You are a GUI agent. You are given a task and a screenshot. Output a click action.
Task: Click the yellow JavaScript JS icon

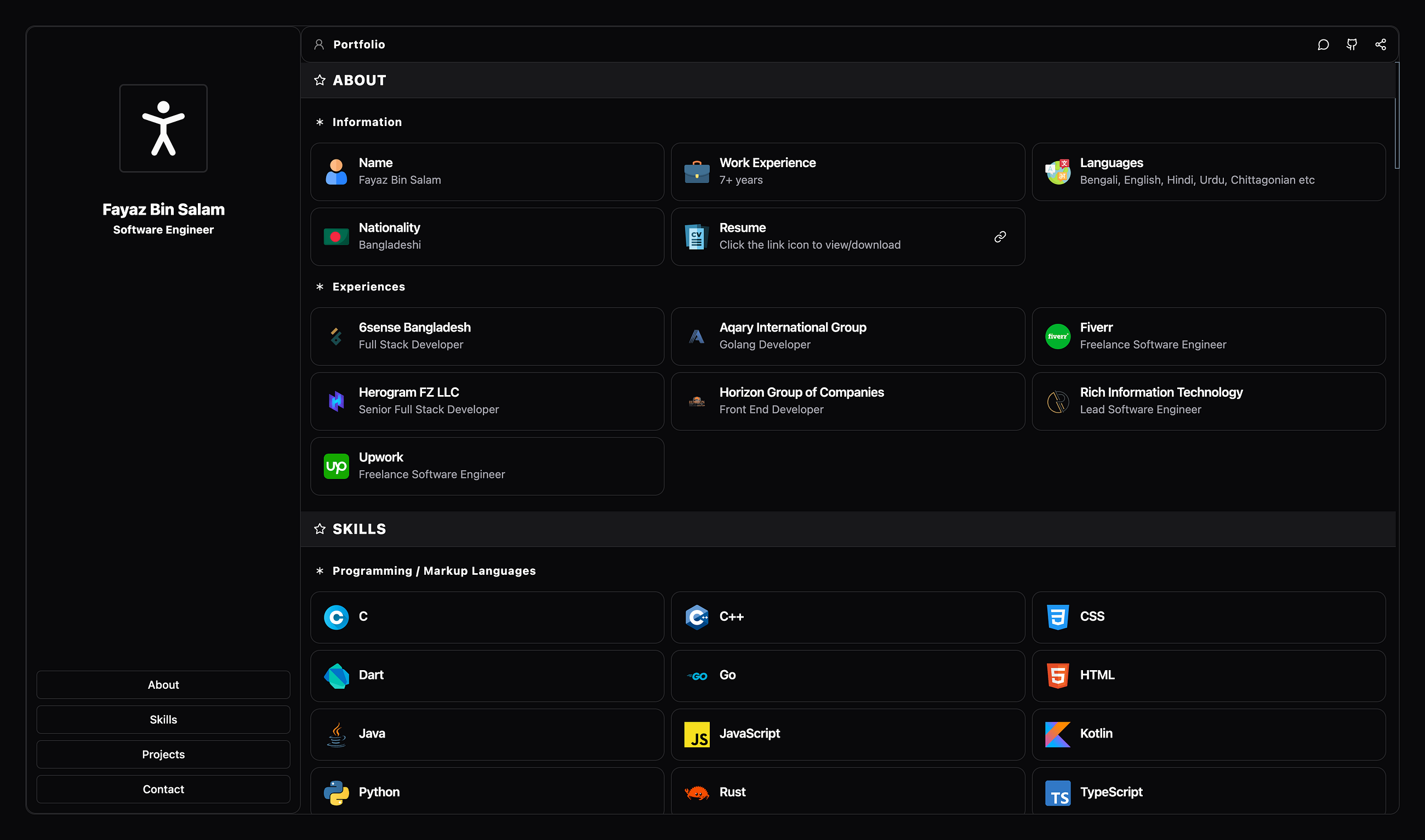coord(697,734)
